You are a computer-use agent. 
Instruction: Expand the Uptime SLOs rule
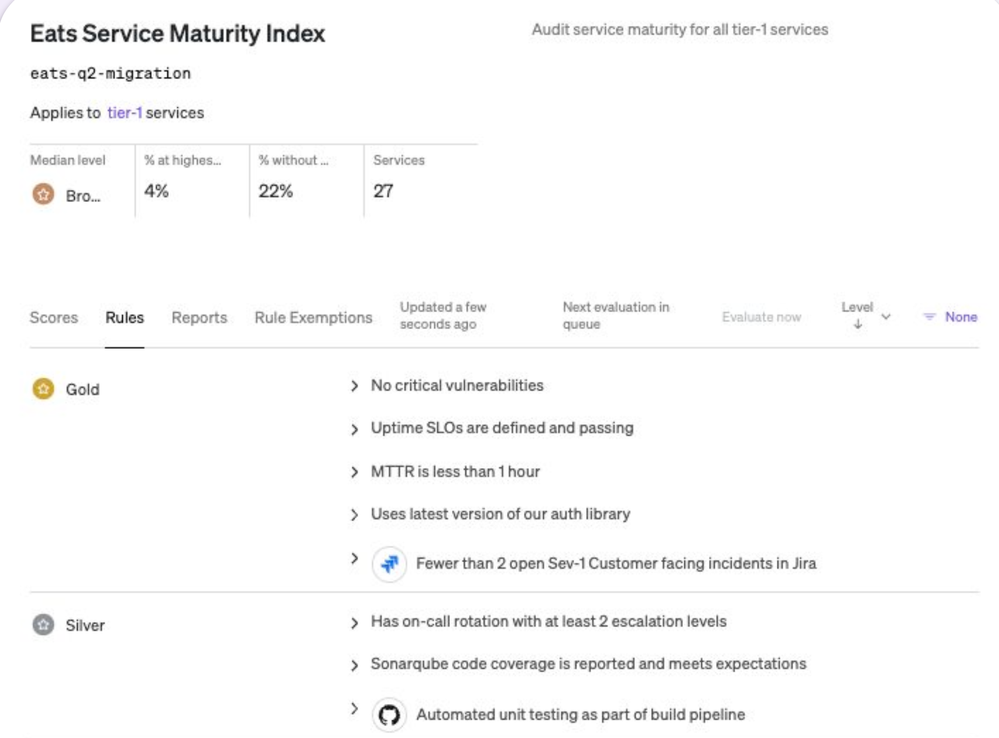[354, 429]
